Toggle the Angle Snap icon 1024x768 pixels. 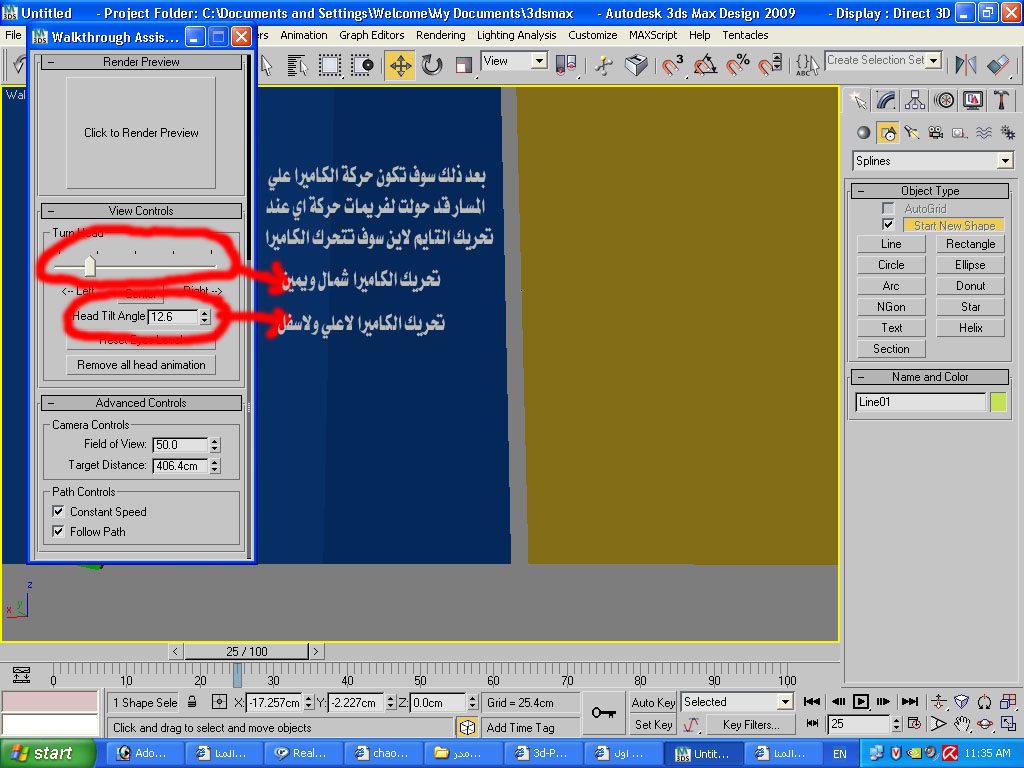coord(705,65)
